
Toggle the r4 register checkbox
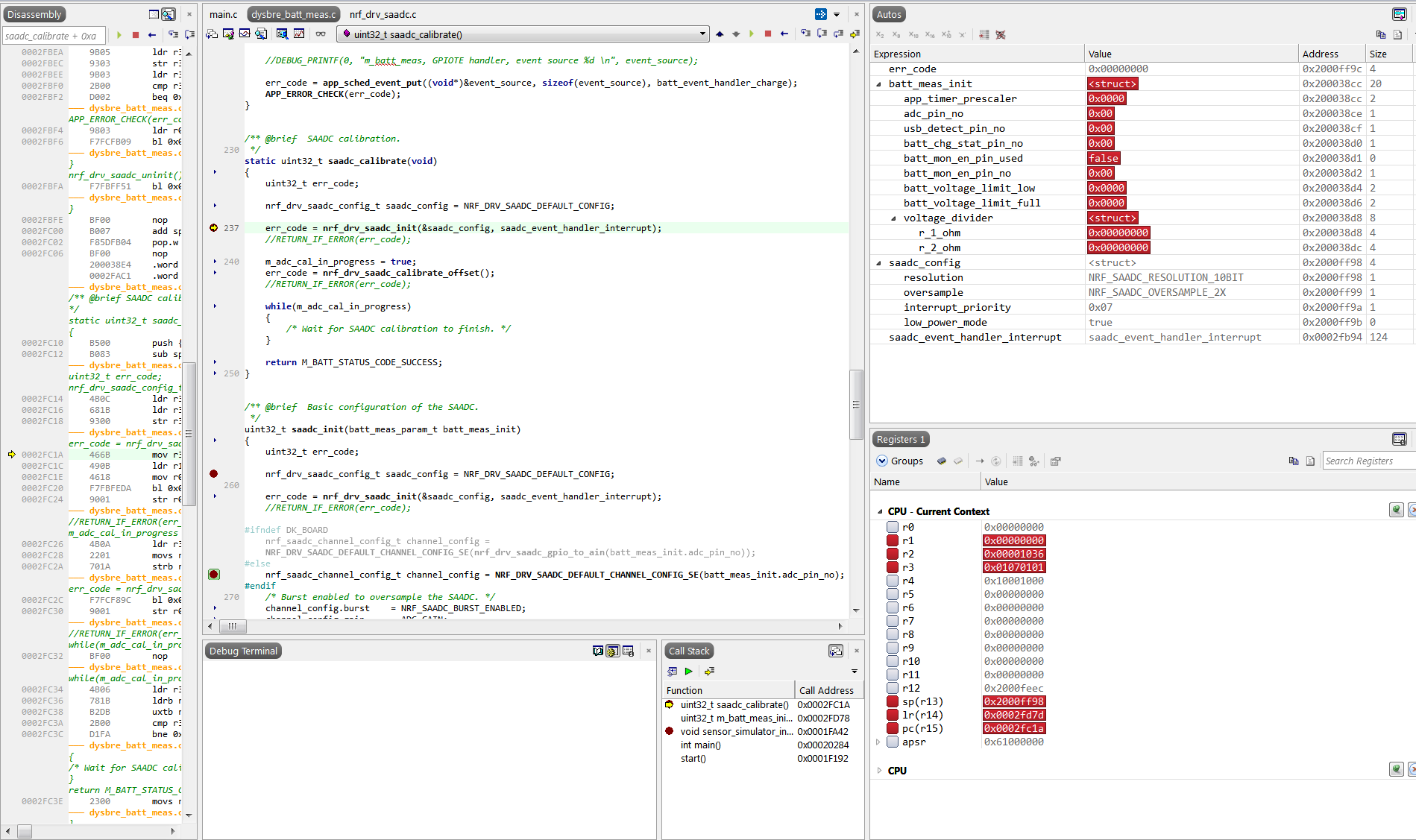(x=892, y=581)
